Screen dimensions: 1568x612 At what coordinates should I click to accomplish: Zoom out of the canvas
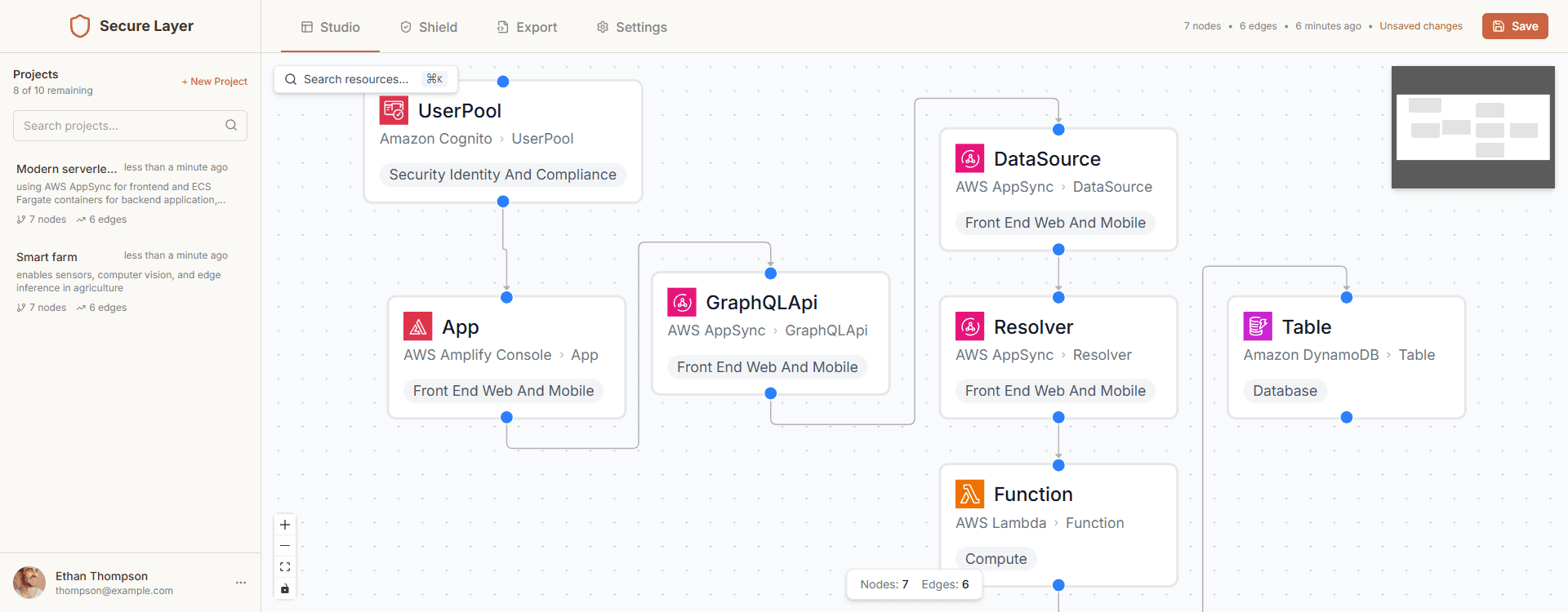coord(285,546)
